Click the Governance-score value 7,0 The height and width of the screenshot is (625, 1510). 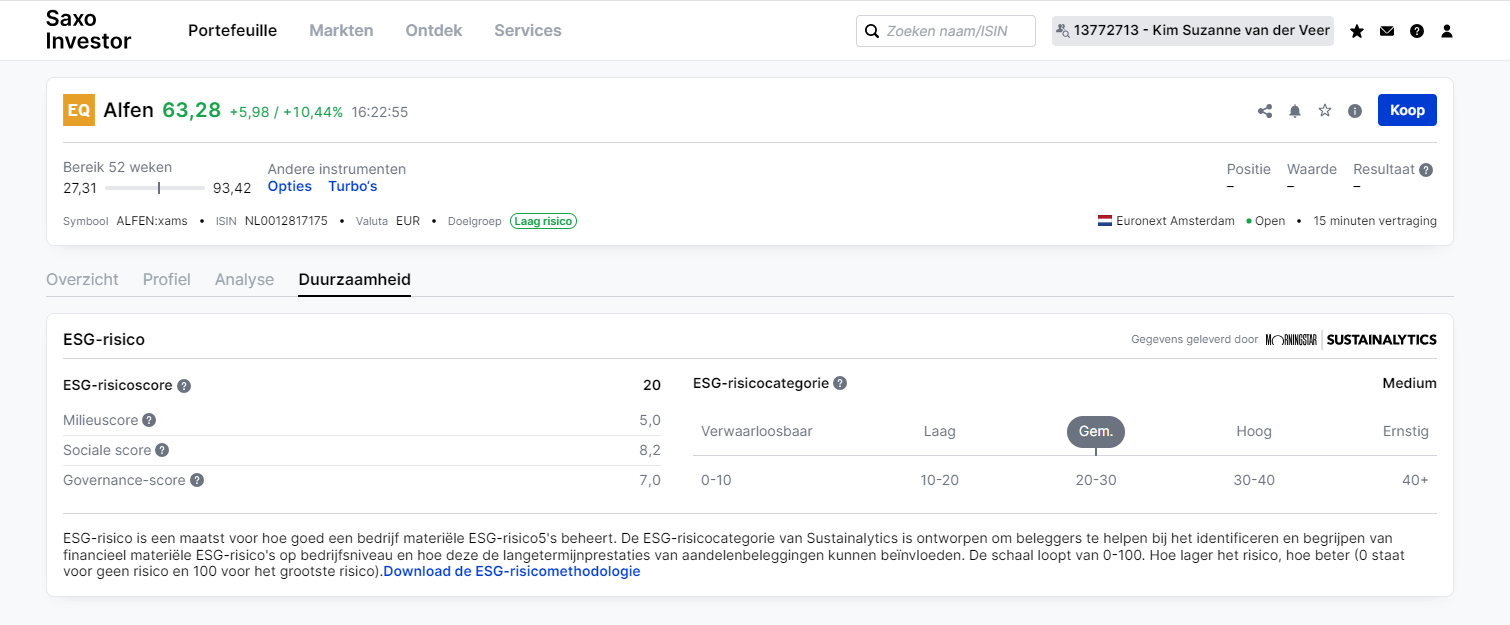(650, 480)
